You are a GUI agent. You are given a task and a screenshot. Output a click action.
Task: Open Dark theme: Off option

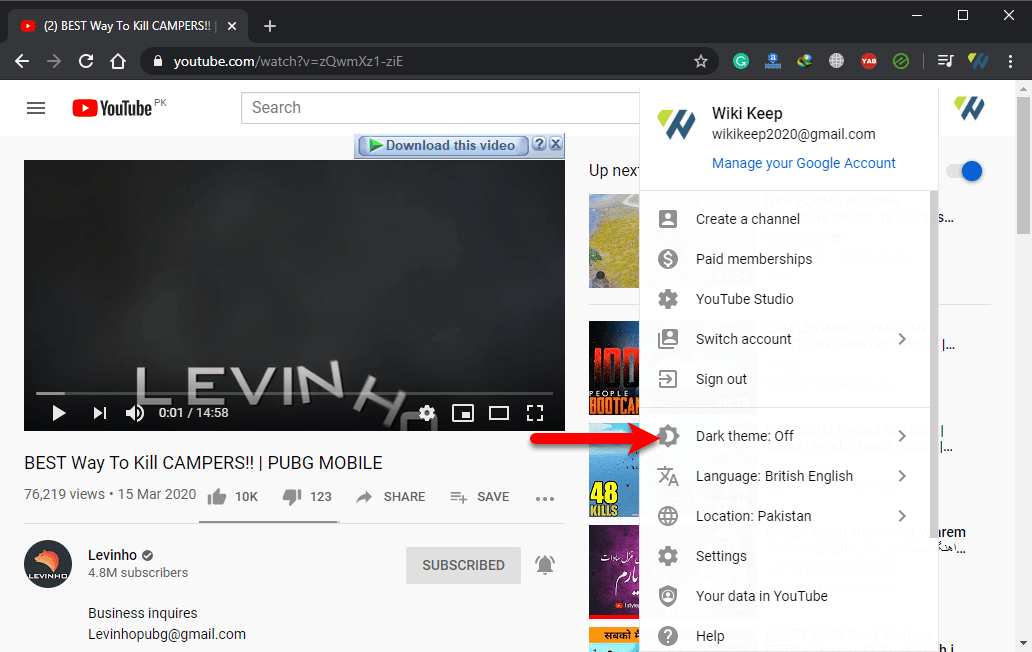point(785,436)
